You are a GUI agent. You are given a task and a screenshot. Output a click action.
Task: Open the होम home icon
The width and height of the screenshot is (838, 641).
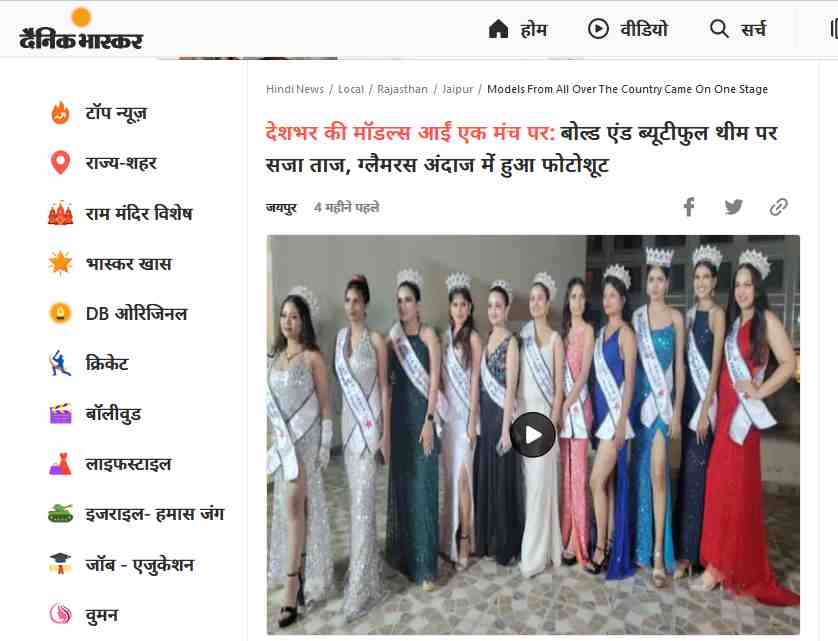[498, 29]
